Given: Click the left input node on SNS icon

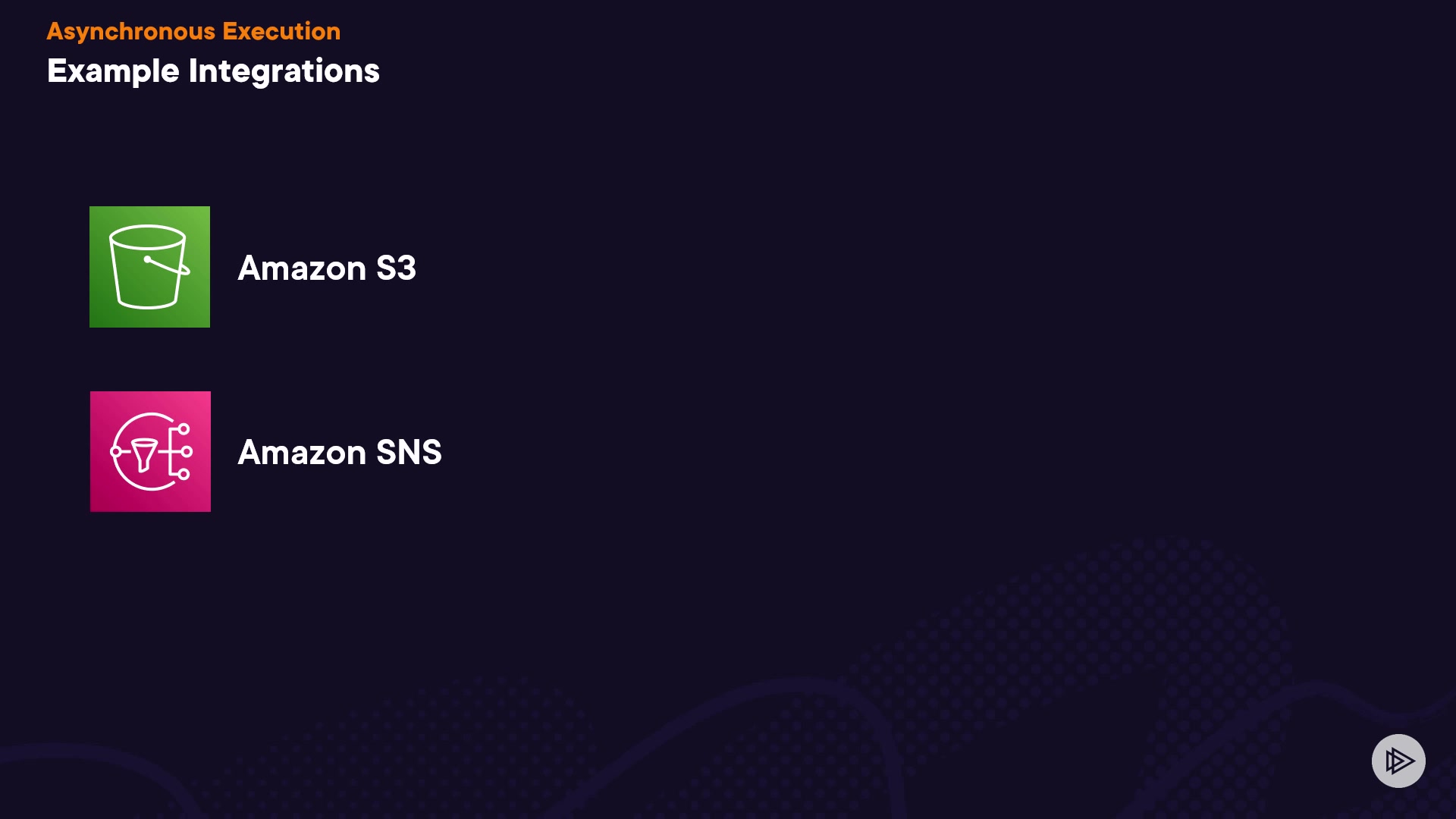Looking at the screenshot, I should pyautogui.click(x=116, y=452).
